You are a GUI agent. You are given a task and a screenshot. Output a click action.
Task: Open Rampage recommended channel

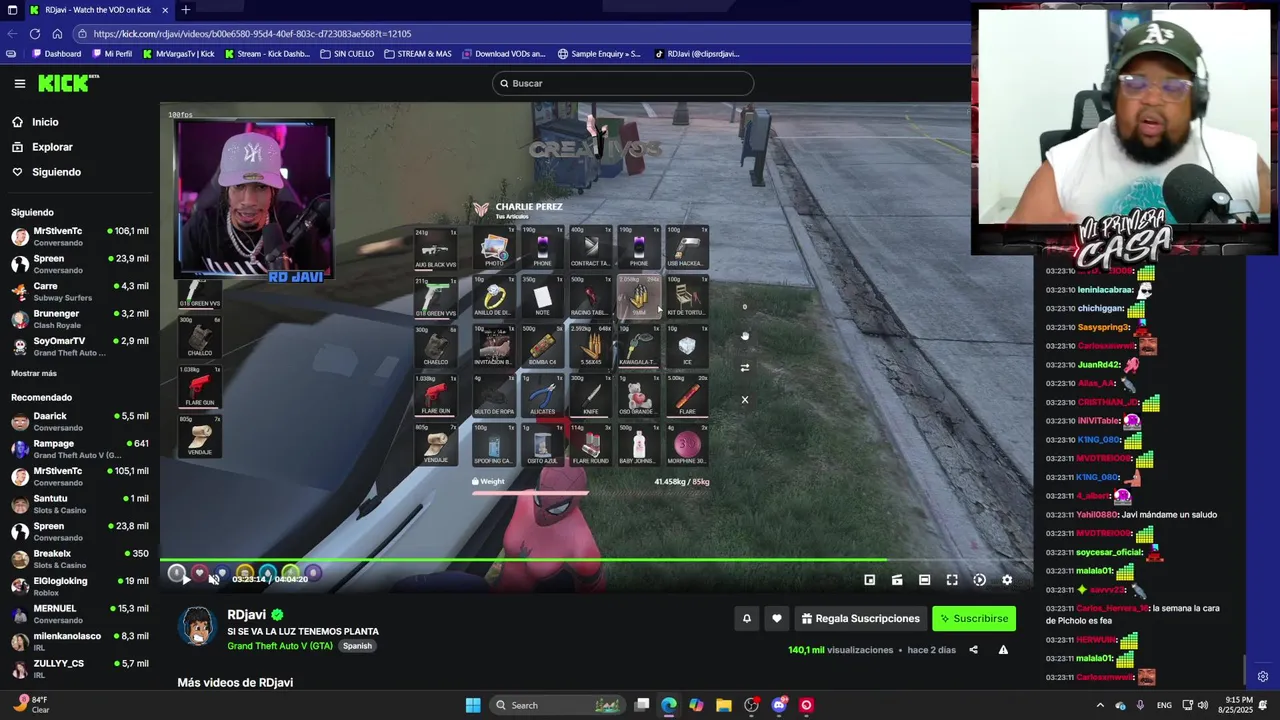tap(80, 449)
